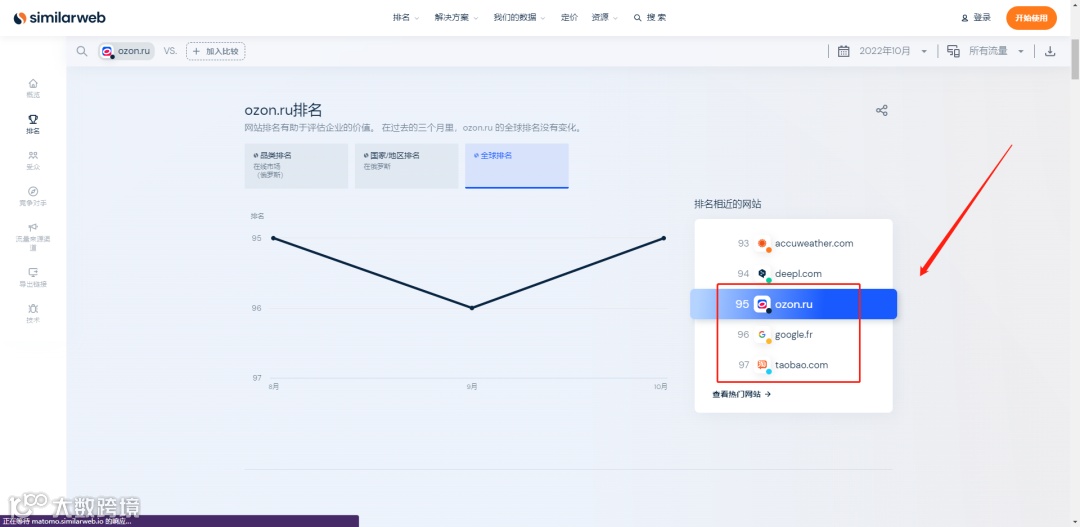Click the ozon.ru排名 heading text

[x=284, y=110]
